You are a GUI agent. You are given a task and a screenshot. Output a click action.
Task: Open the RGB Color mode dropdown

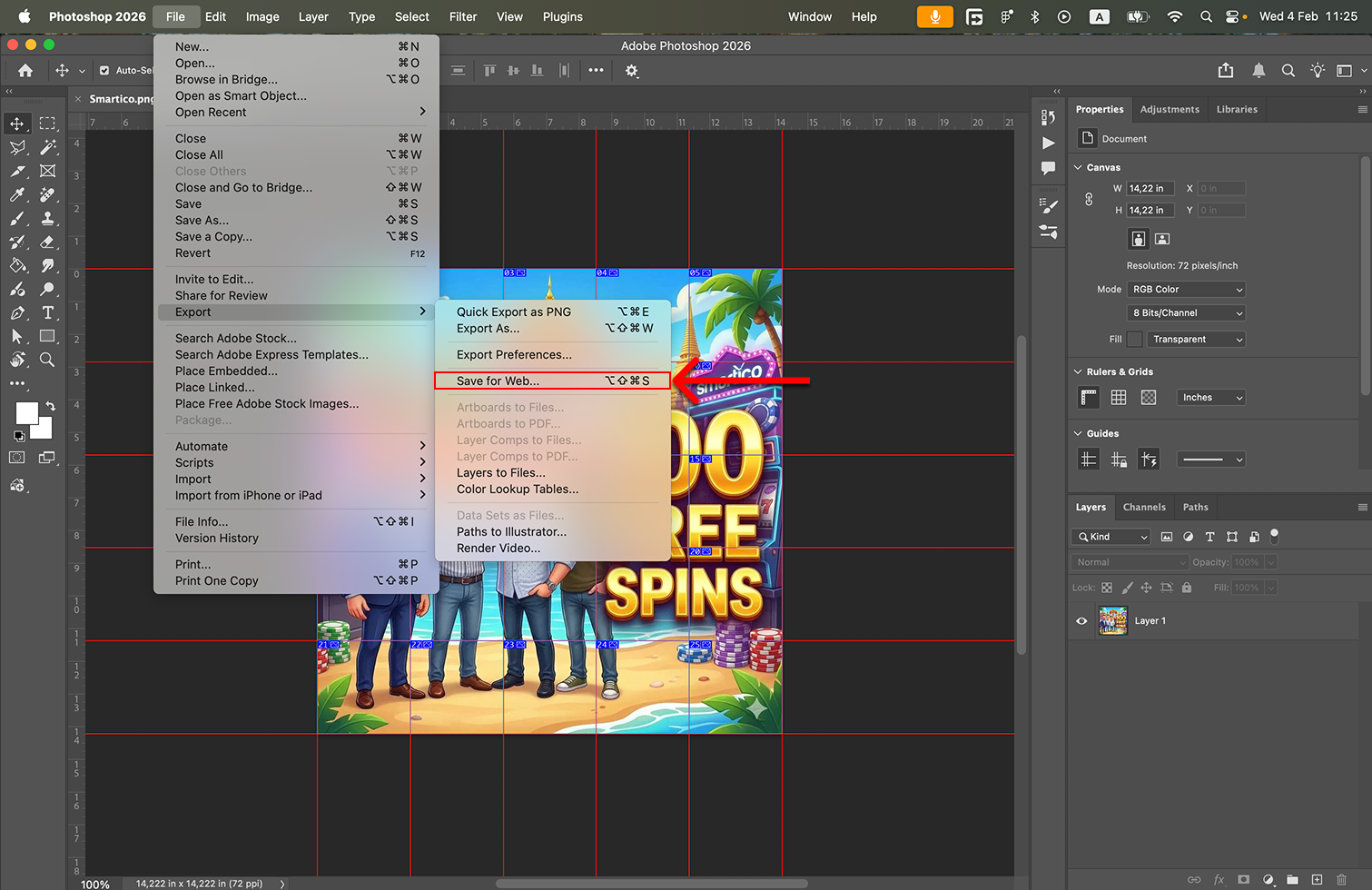(x=1186, y=290)
